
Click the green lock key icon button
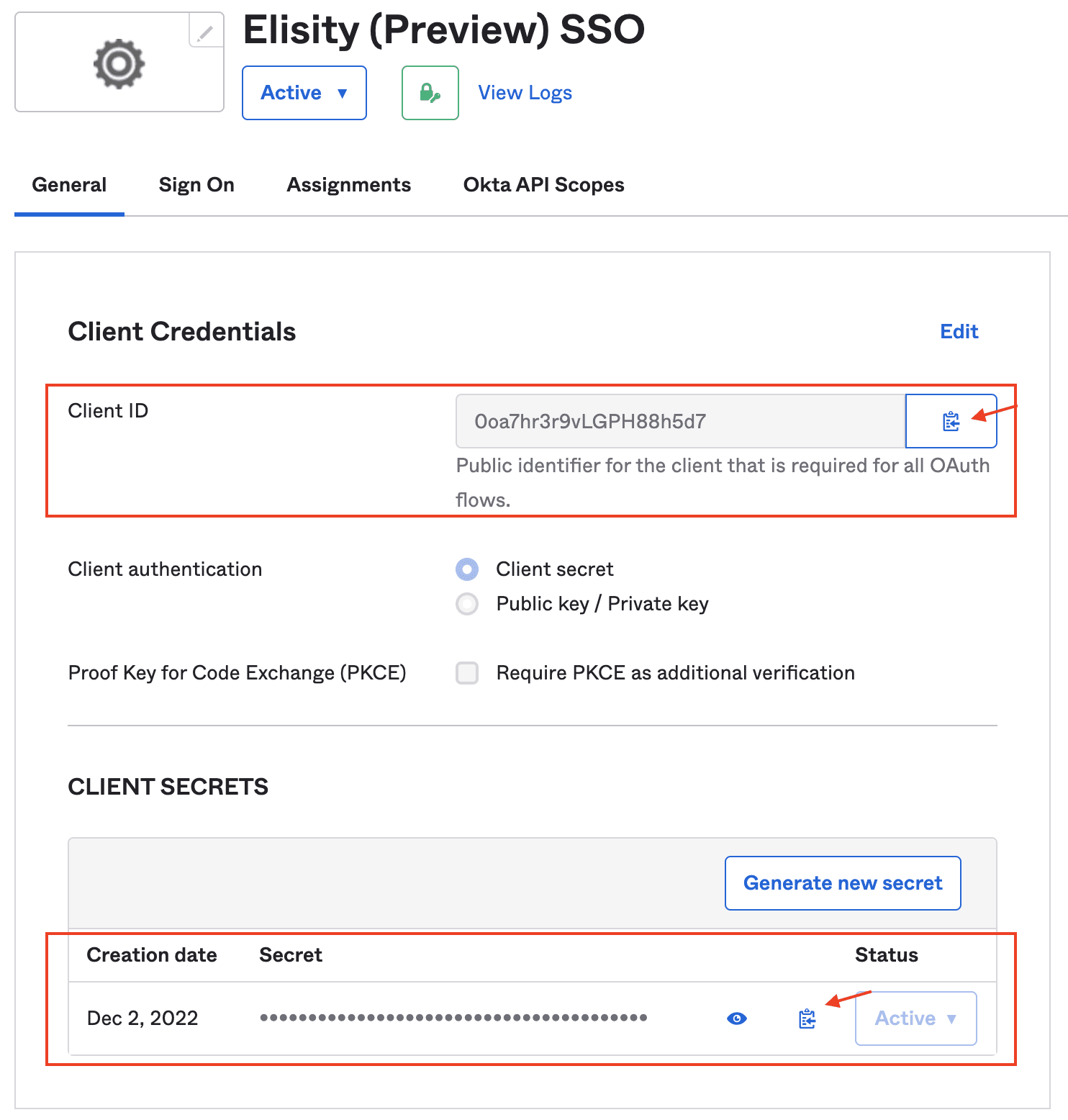430,93
